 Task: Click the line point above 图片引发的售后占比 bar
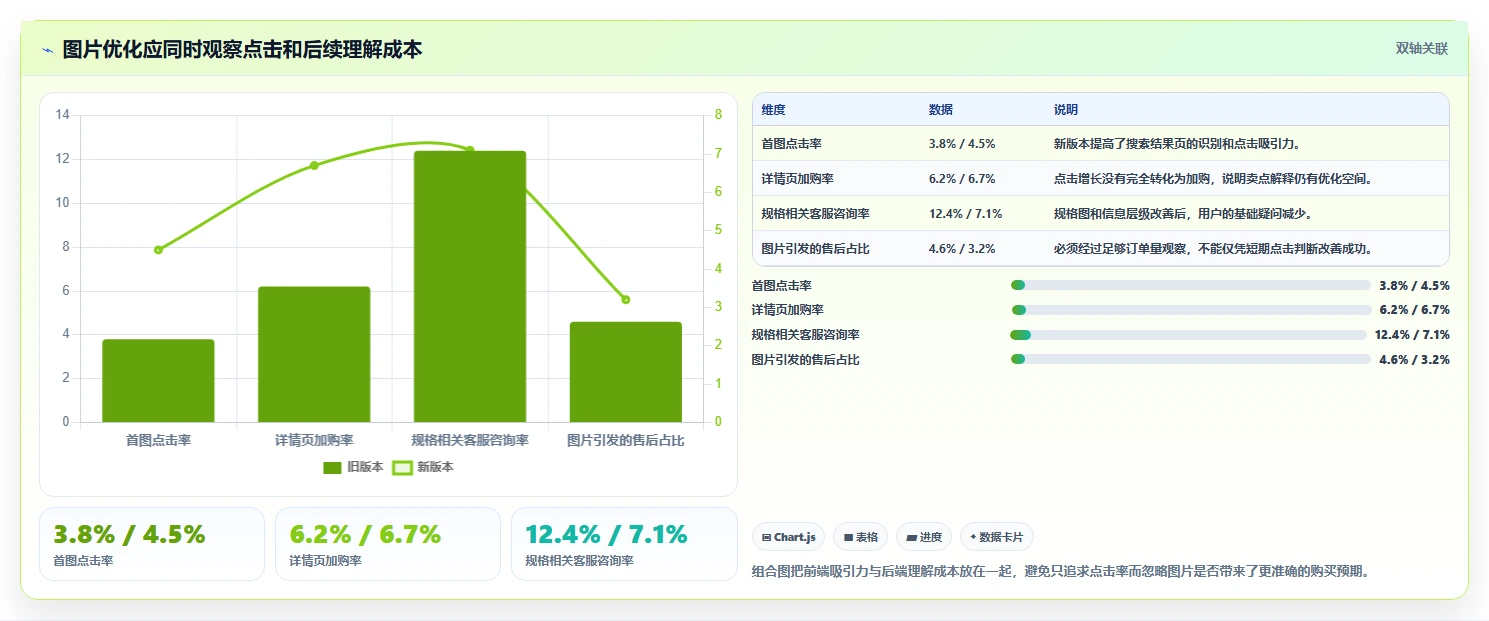626,299
